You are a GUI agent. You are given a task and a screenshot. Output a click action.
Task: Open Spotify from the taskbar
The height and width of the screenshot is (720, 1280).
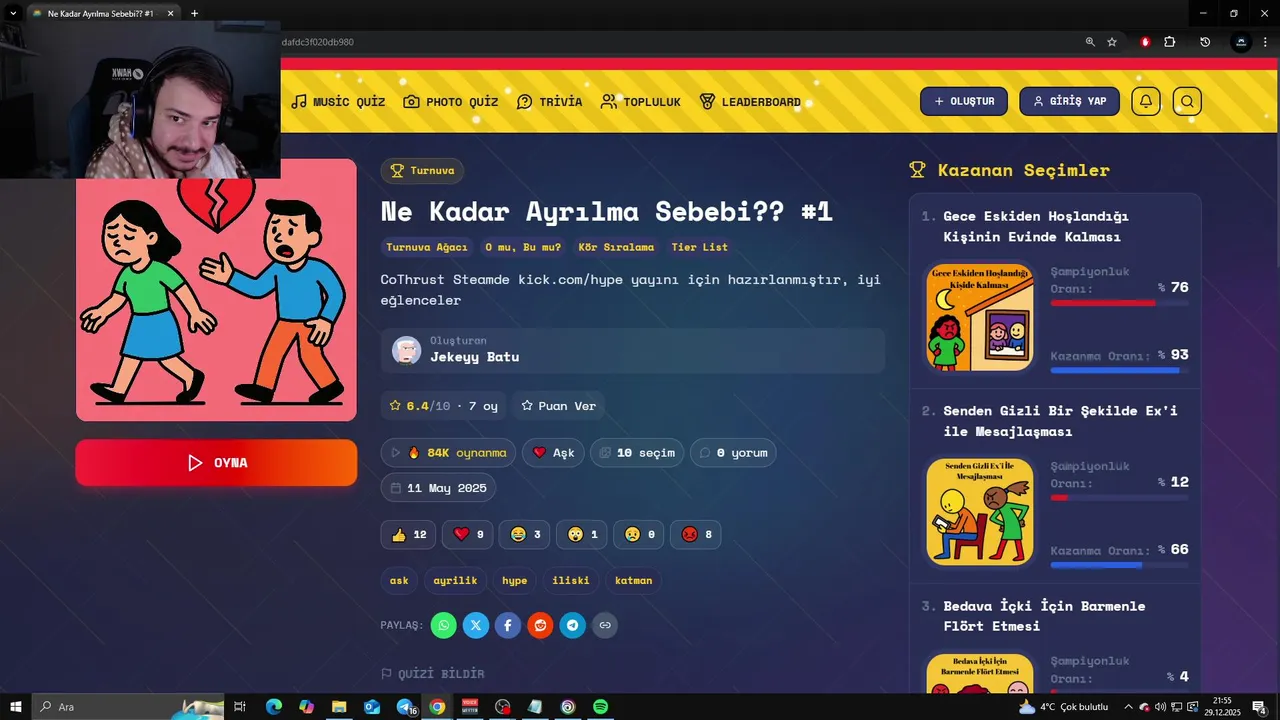pos(600,707)
